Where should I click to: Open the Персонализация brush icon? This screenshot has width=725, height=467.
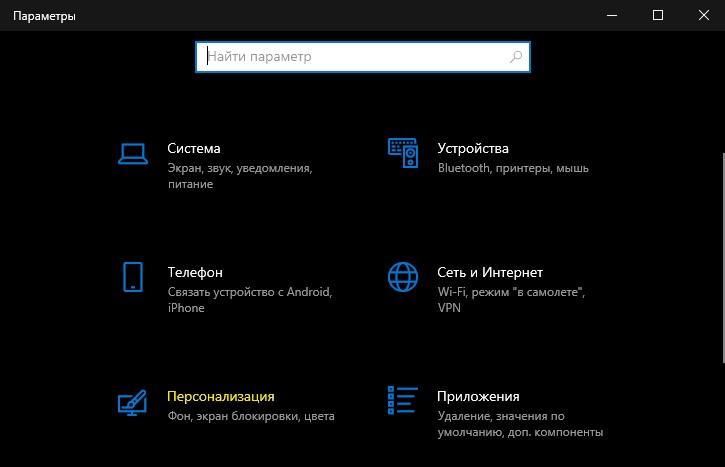132,402
